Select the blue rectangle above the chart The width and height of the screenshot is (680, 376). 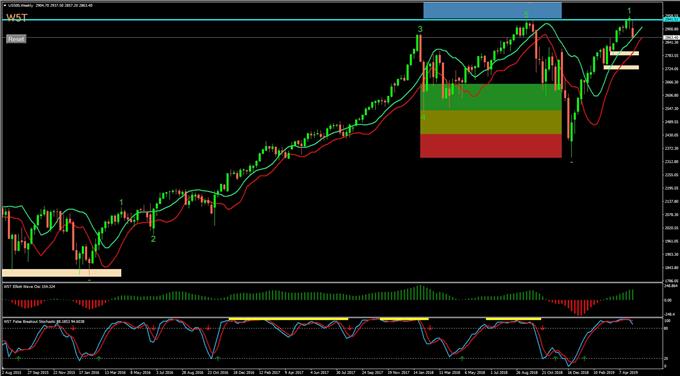click(x=492, y=10)
